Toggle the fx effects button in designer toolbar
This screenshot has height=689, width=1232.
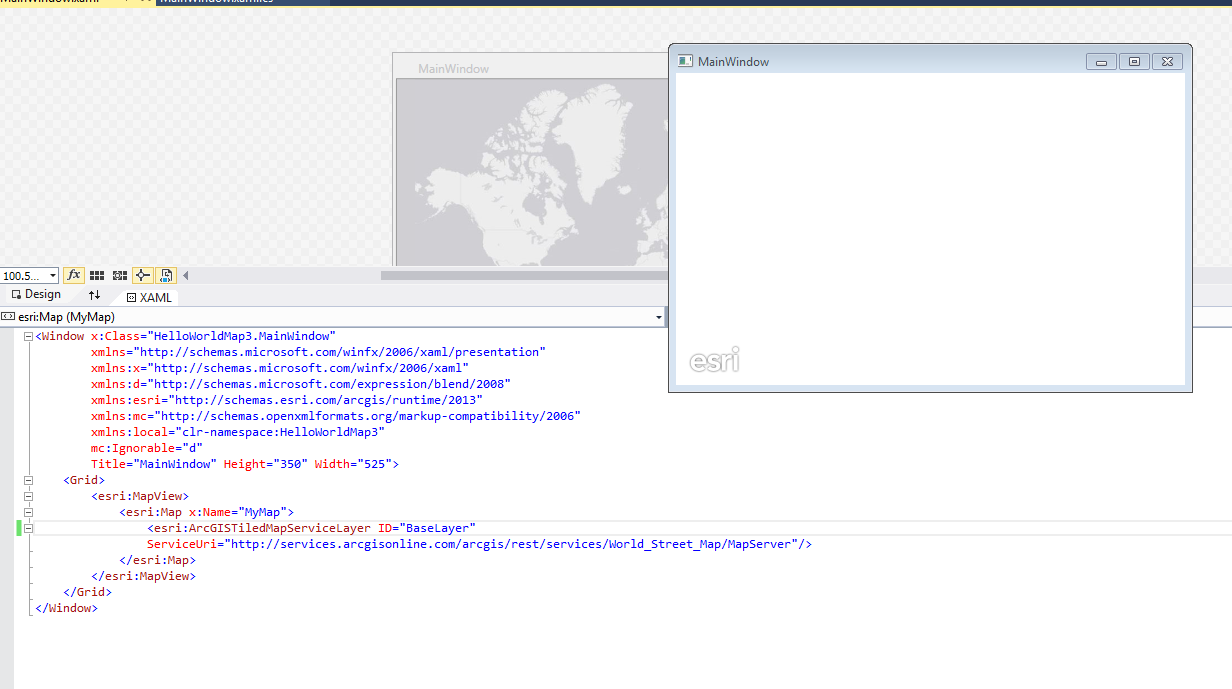(x=74, y=275)
